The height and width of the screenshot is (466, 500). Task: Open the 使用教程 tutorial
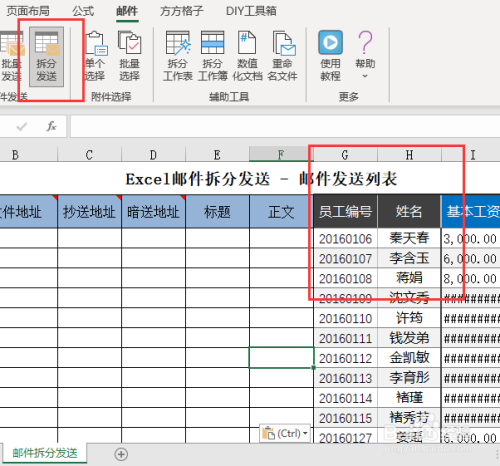[330, 56]
